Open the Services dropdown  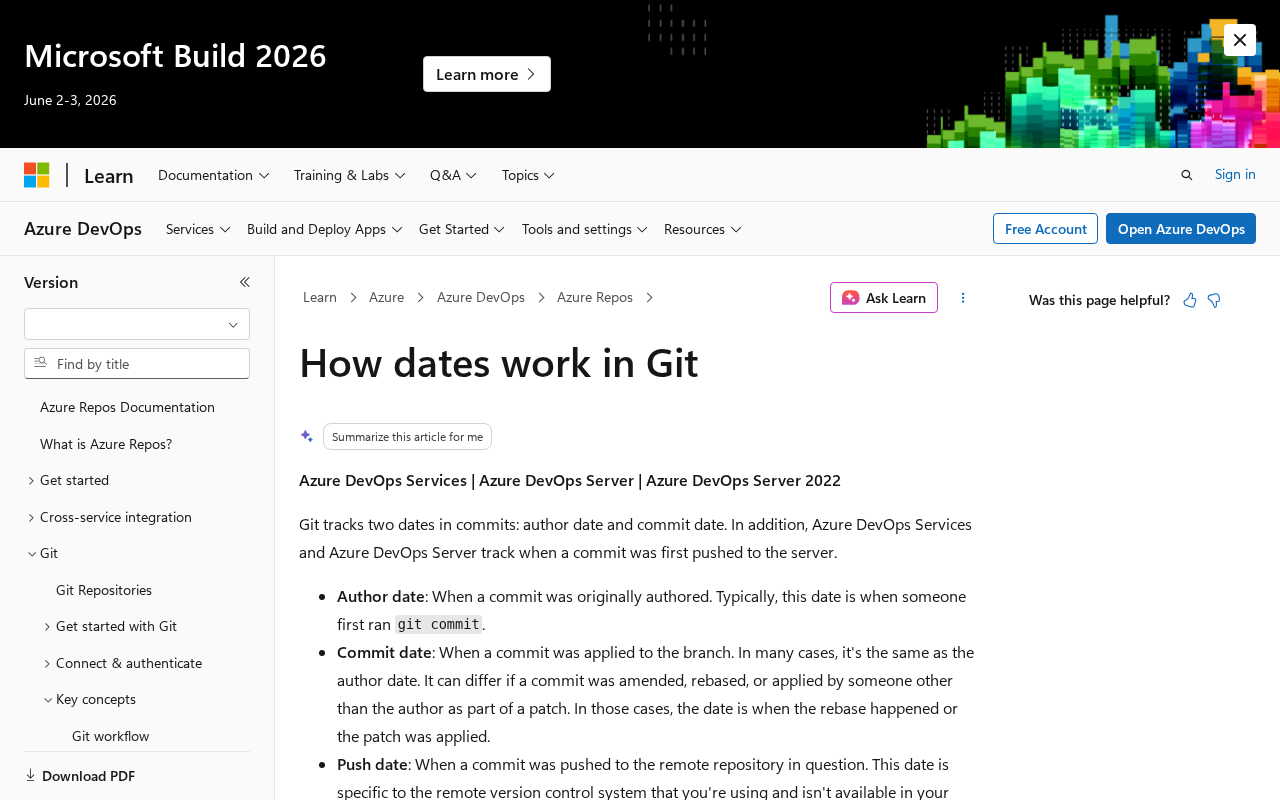coord(198,229)
